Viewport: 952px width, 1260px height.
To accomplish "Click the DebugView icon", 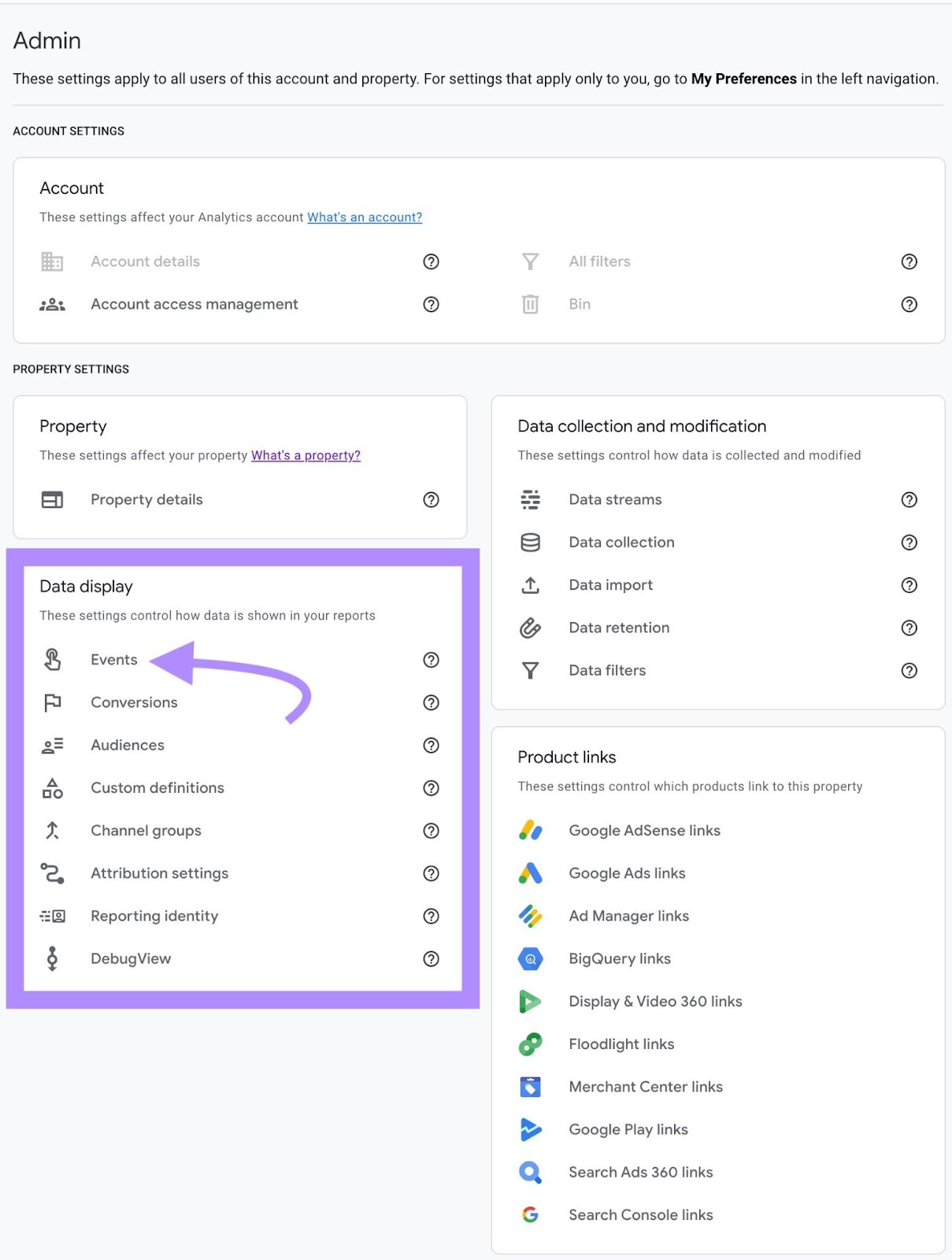I will 52,958.
